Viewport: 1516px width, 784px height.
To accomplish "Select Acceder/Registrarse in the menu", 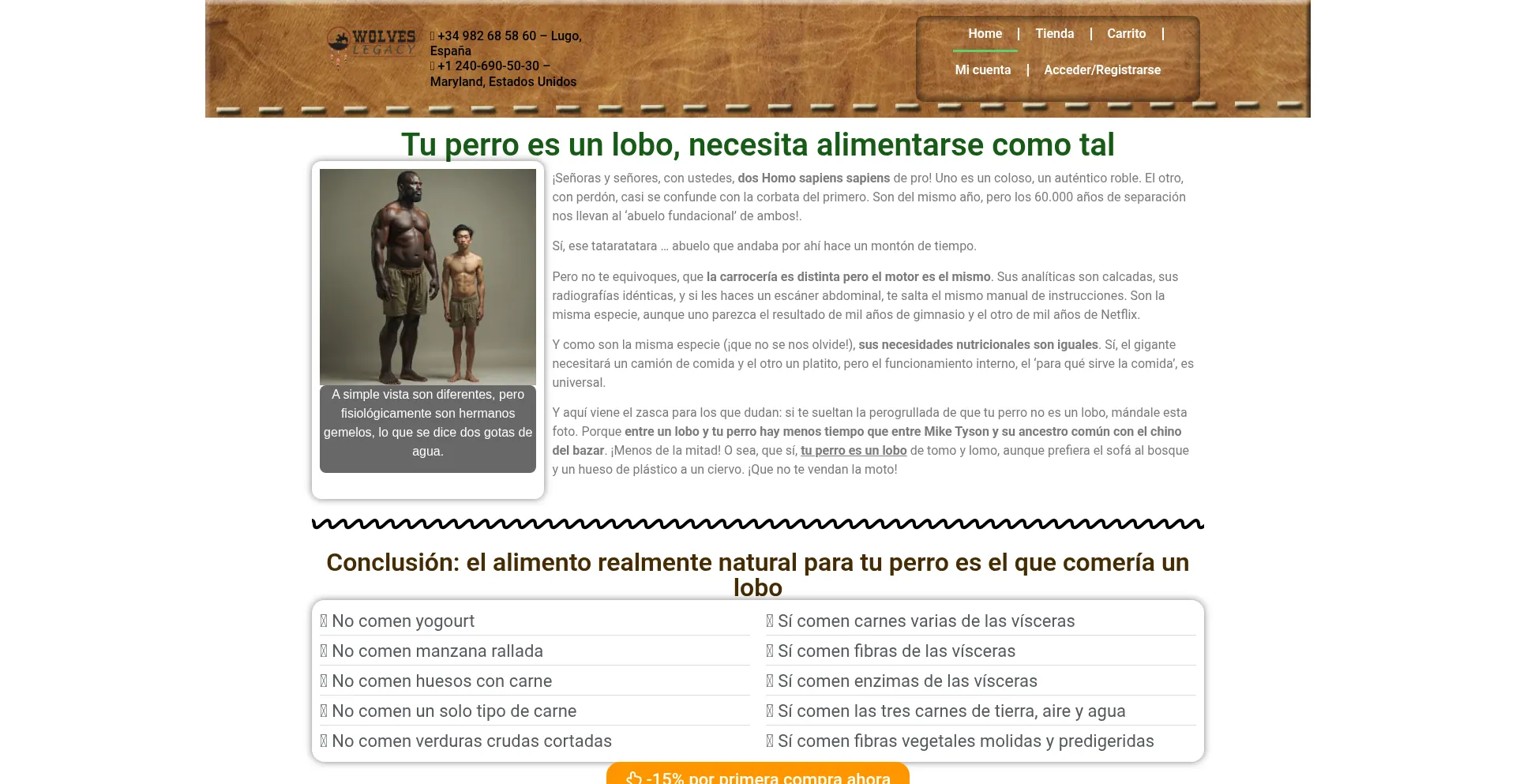I will (1102, 70).
